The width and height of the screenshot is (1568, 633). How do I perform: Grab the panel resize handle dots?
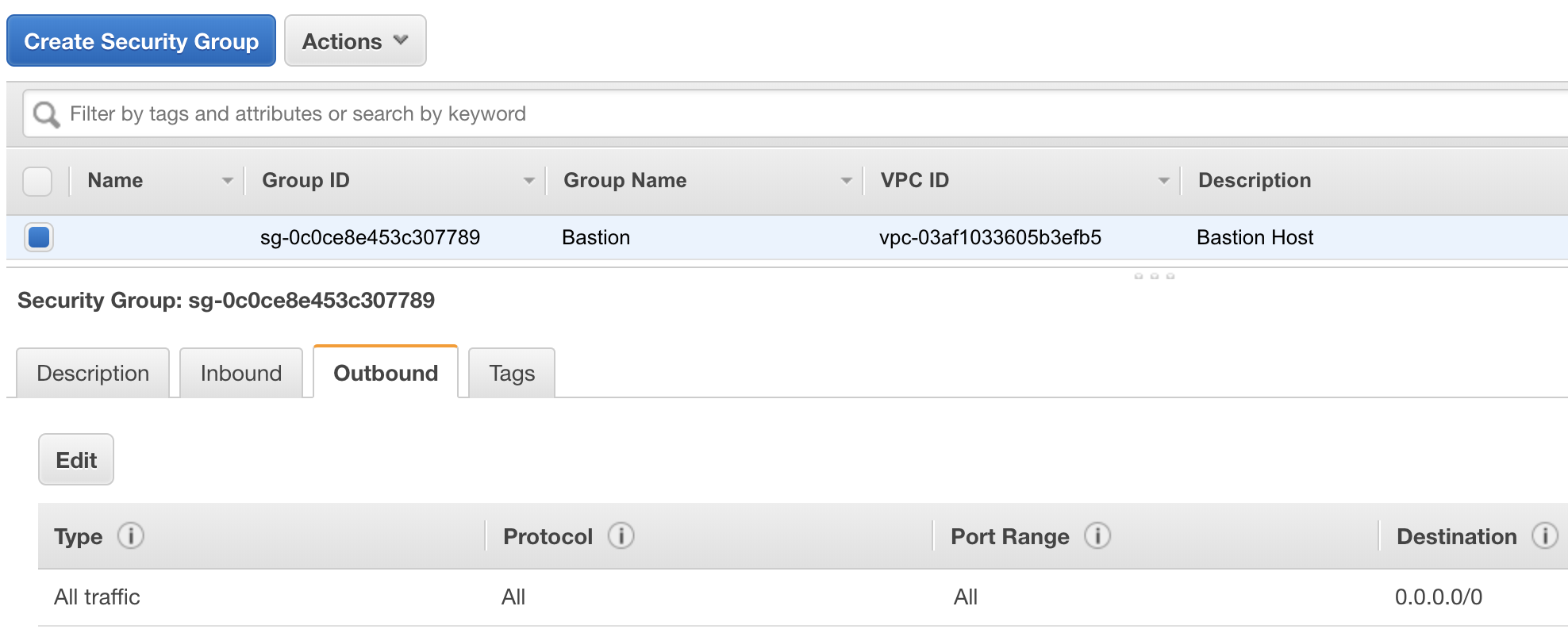tap(1155, 276)
